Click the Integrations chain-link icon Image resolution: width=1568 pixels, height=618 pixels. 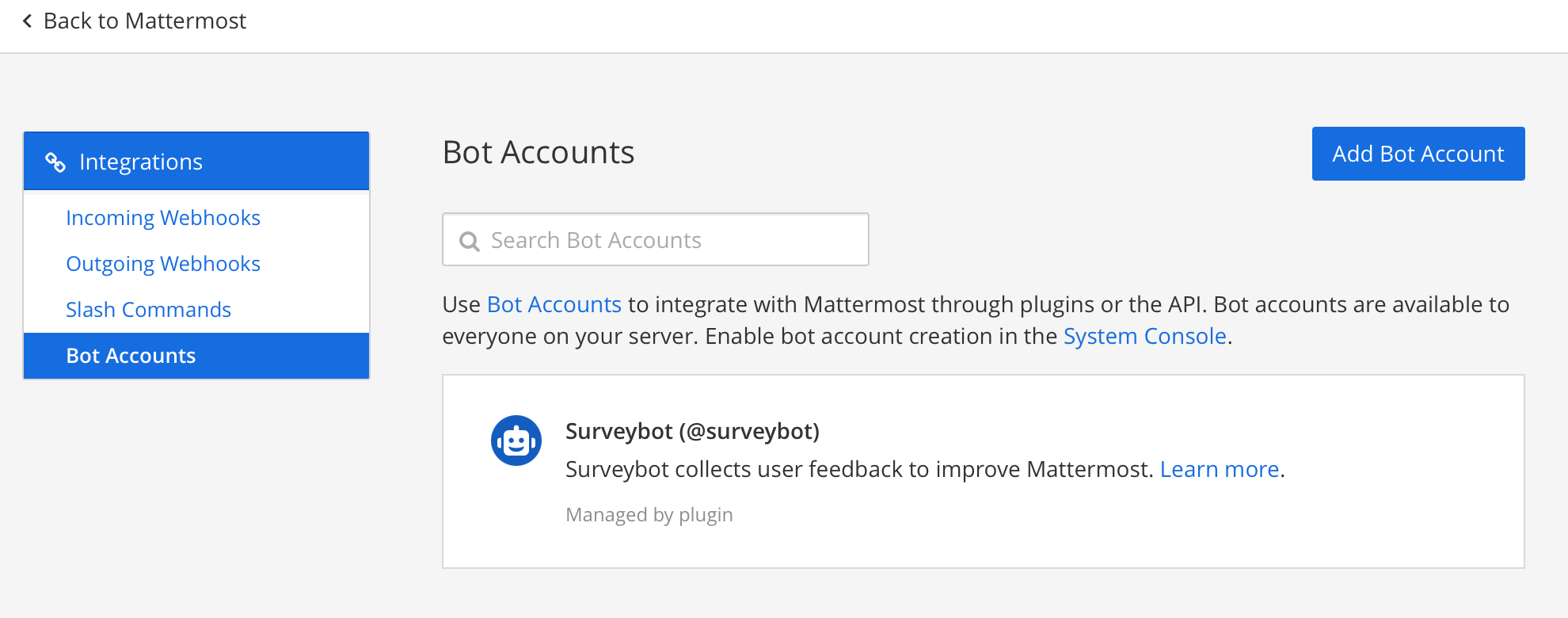coord(55,162)
